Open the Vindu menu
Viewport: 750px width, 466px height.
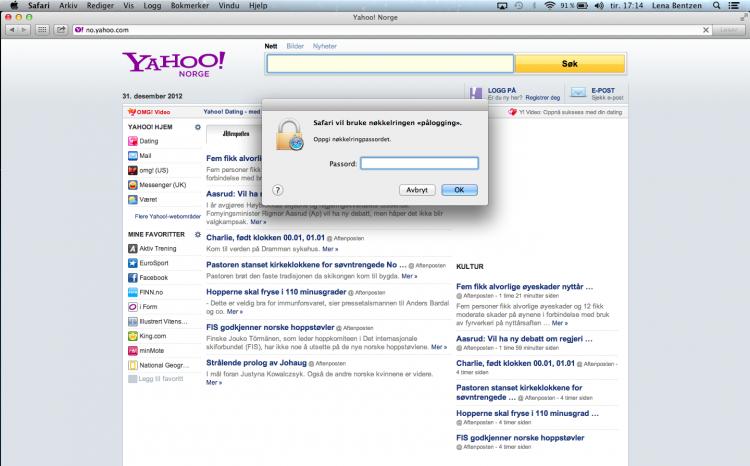click(x=229, y=6)
